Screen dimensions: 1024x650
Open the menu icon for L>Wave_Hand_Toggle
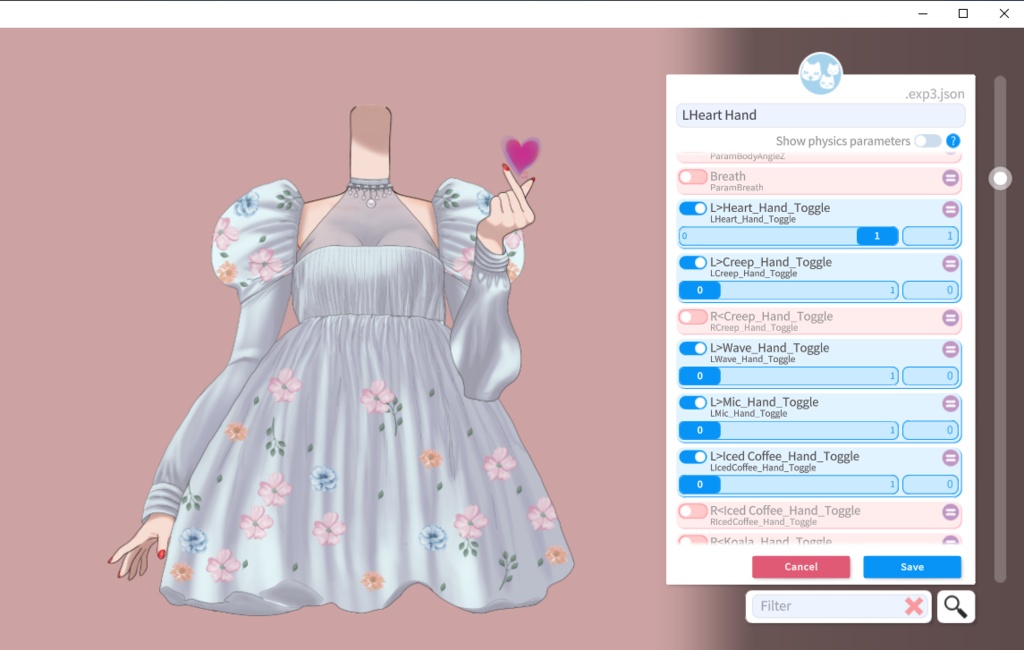pyautogui.click(x=950, y=349)
